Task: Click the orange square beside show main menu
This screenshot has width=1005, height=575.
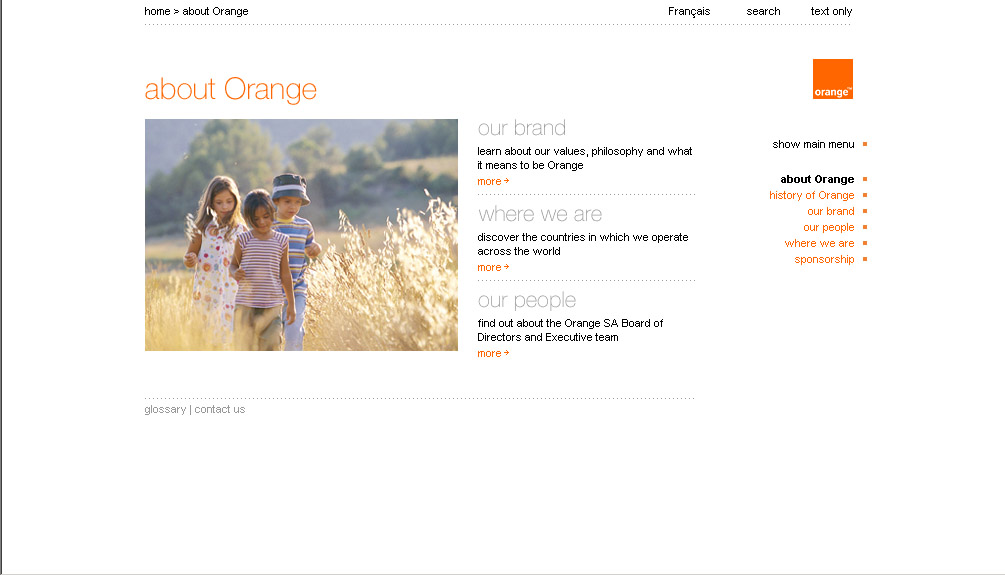Action: 865,144
